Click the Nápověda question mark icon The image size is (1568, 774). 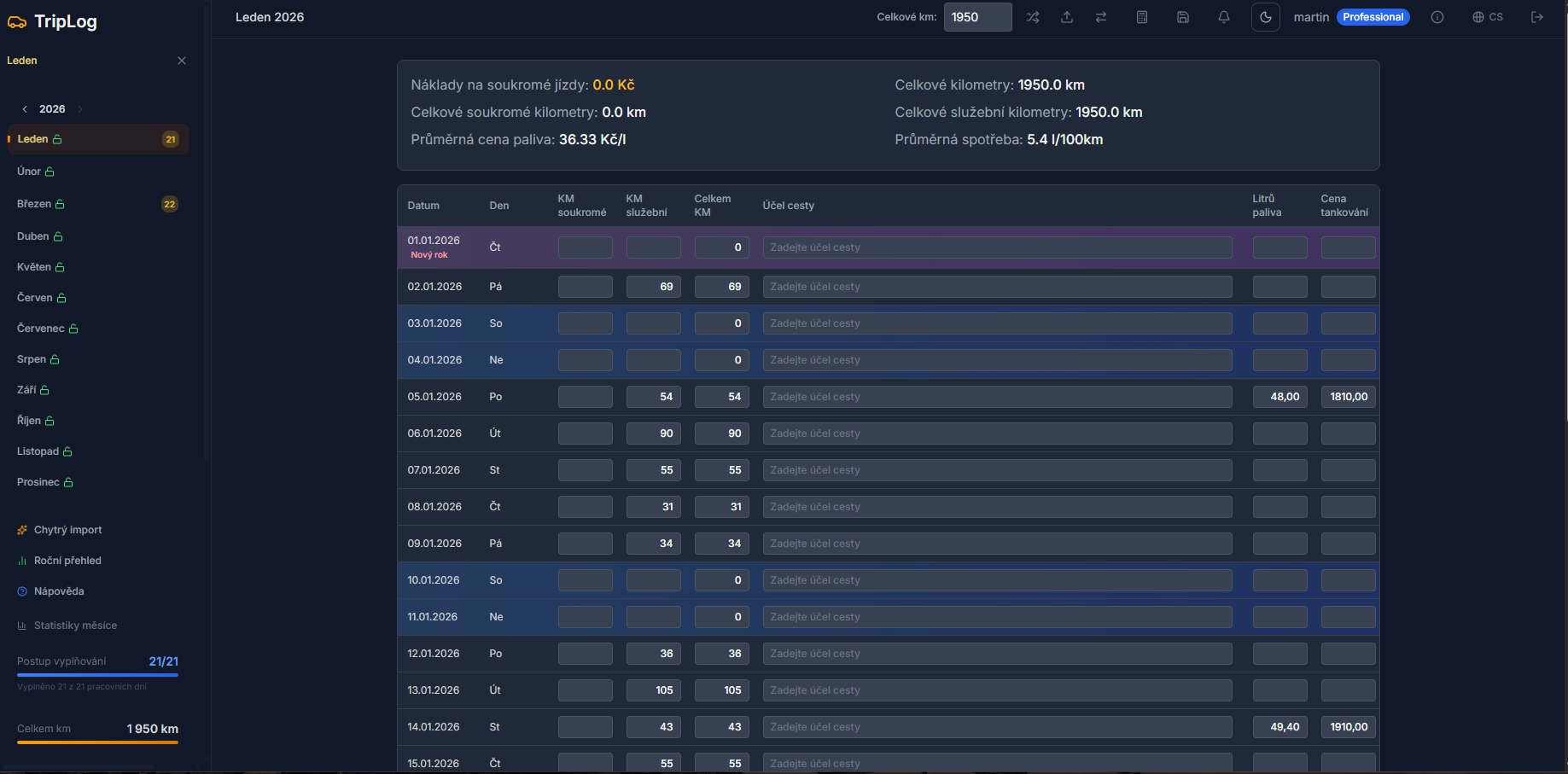pos(22,591)
